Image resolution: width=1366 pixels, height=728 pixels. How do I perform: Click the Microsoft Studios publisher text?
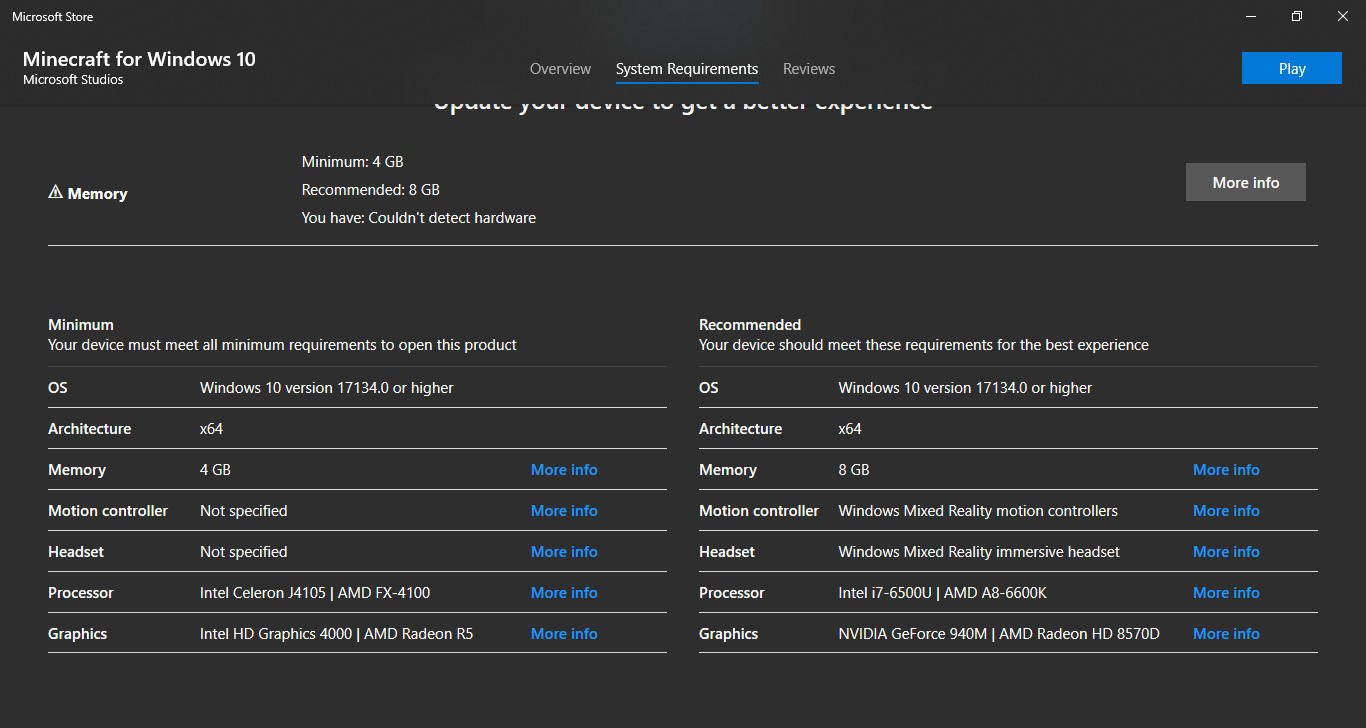click(73, 80)
